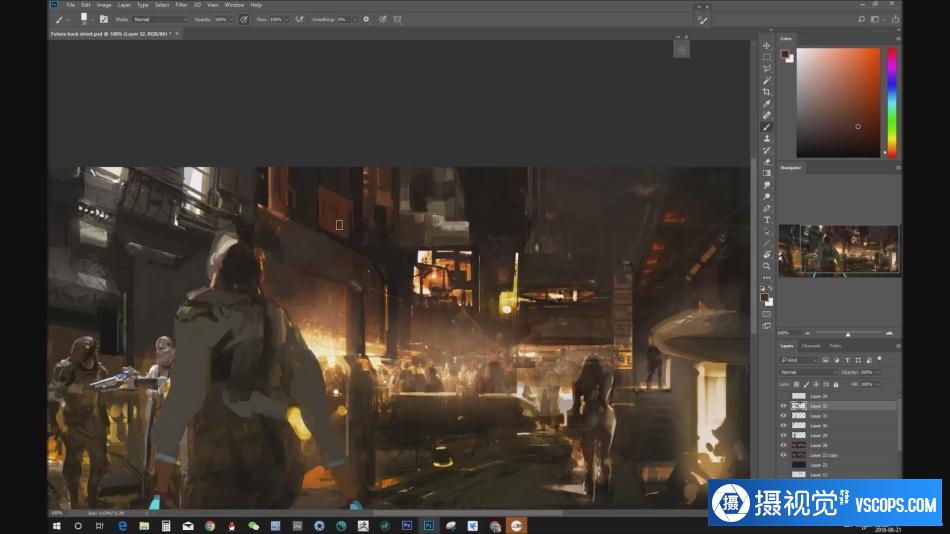This screenshot has width=950, height=534.
Task: Click the Search icon in top bar
Action: 861,19
